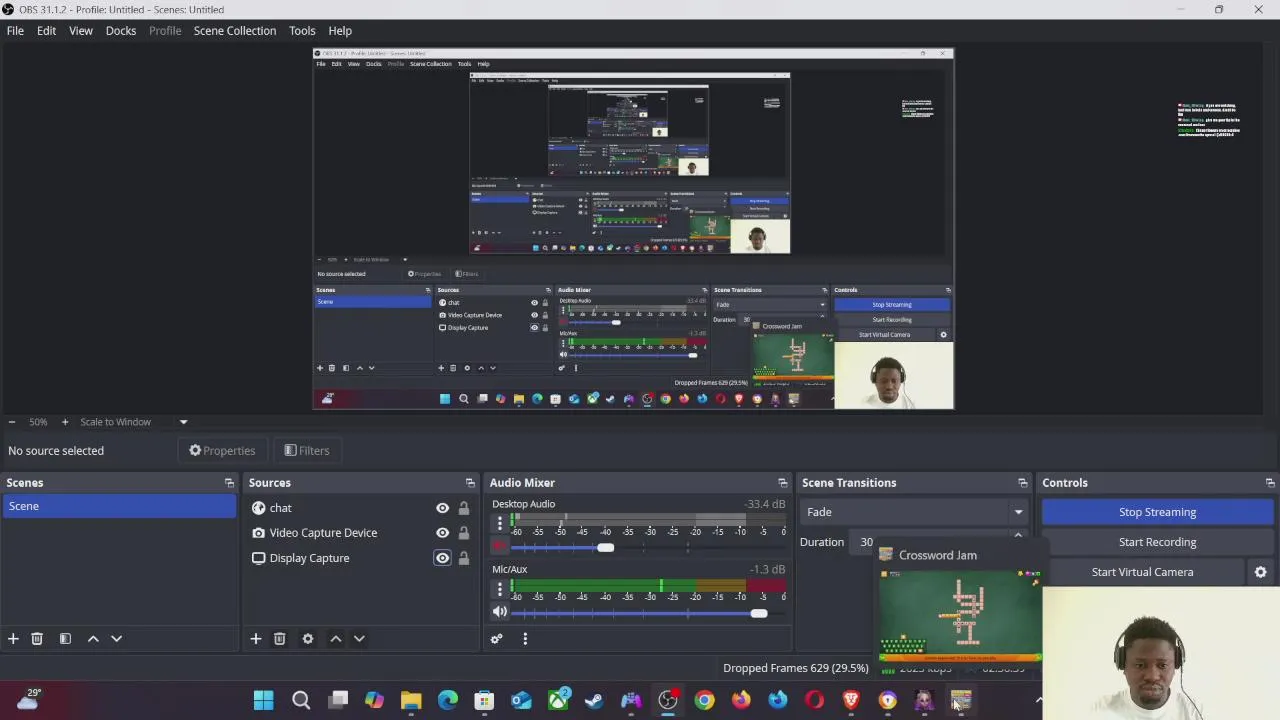The image size is (1280, 720).
Task: Click Crossword Jam taskbar preview thumbnail
Action: coord(960,616)
